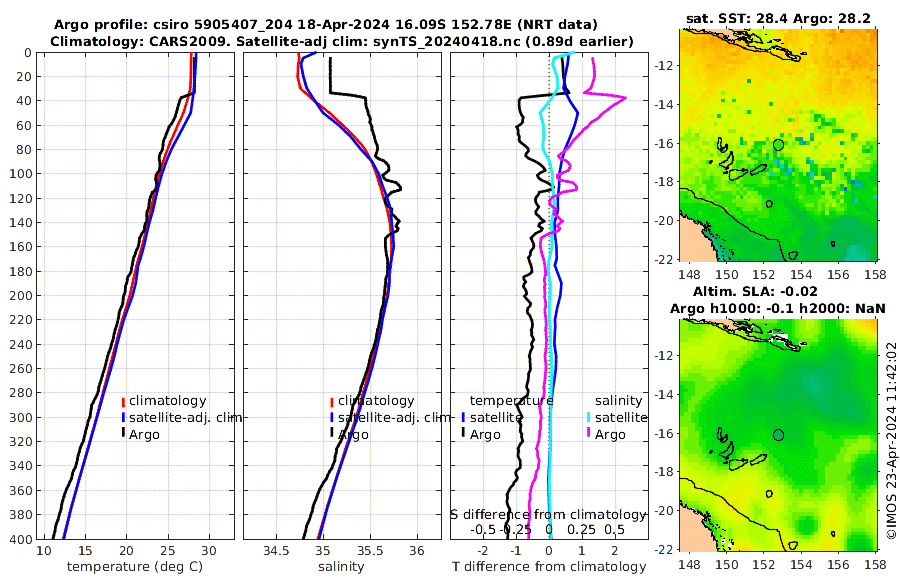Click the 'temperature' legend heading in difference panel
The width and height of the screenshot is (900, 580).
511,400
